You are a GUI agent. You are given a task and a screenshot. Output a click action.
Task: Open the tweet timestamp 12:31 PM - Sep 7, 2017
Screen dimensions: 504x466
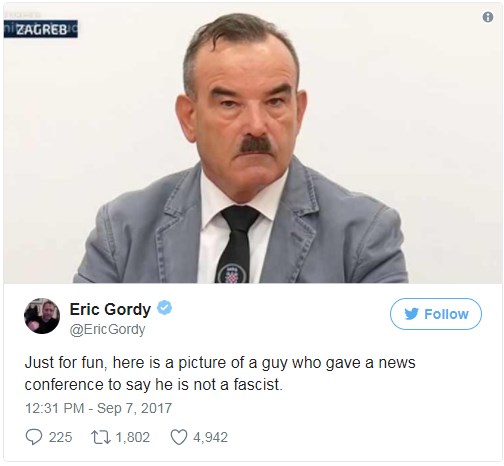[x=98, y=408]
